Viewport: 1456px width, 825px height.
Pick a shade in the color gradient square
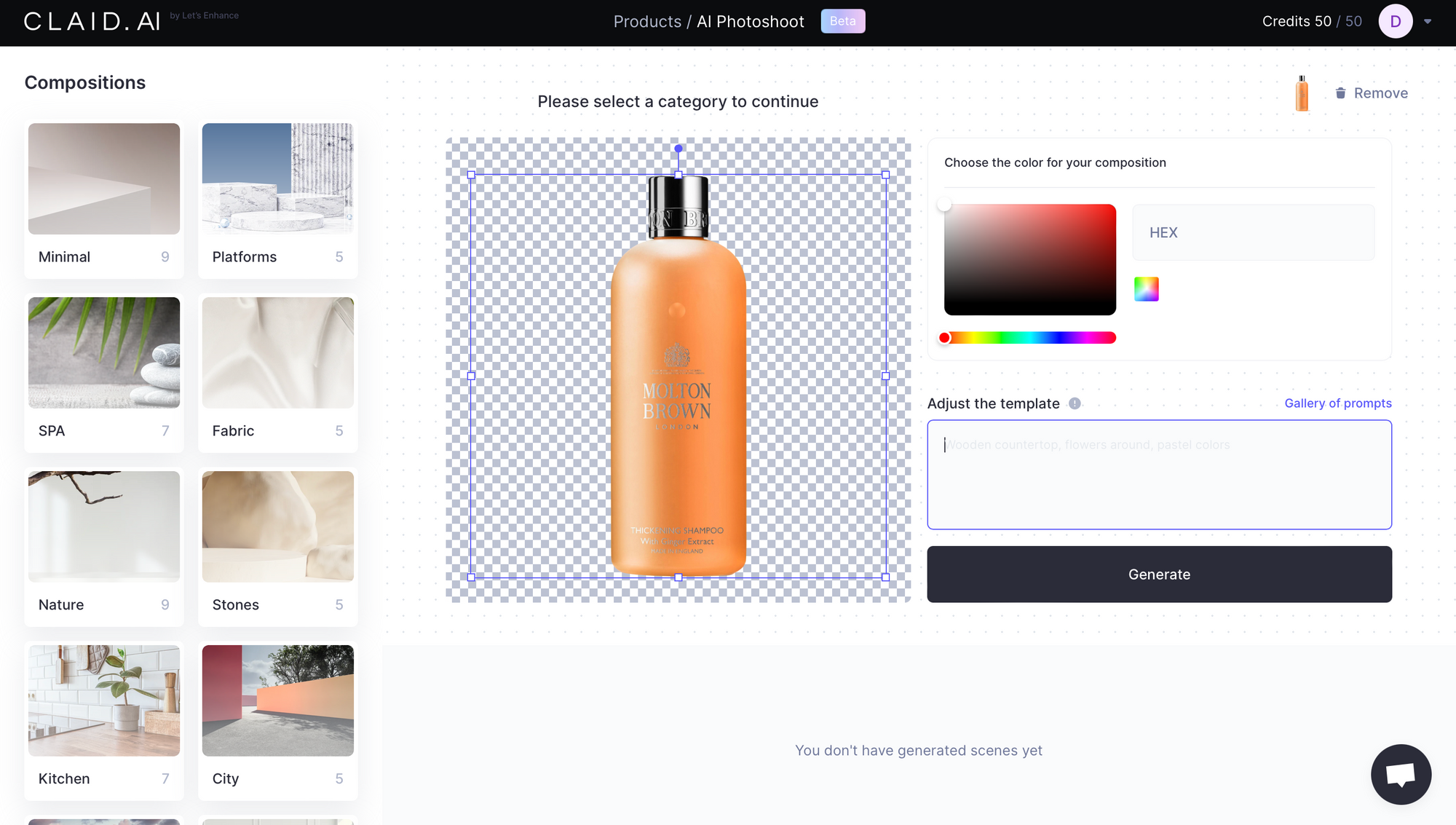1030,259
